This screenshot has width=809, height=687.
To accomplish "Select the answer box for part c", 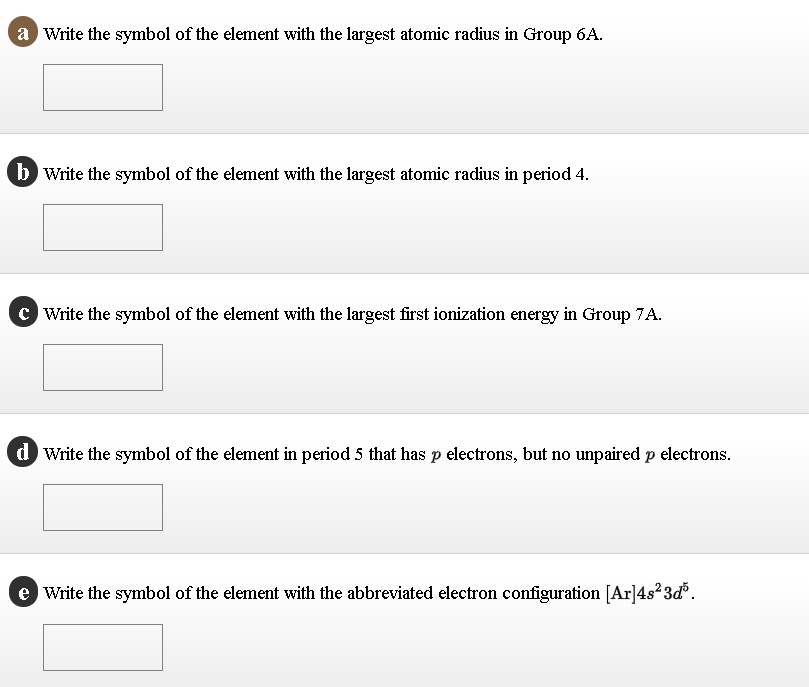I will tap(102, 367).
